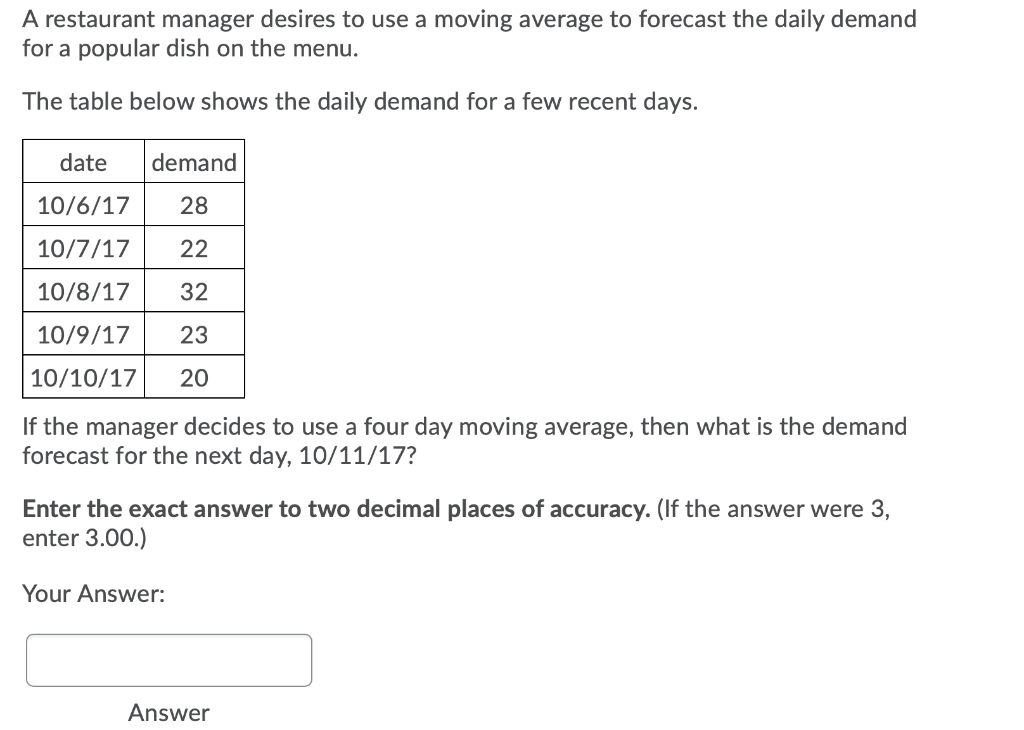Click the table cell containing 10/6/17
Viewport: 1024px width, 730px height.
pyautogui.click(x=82, y=205)
